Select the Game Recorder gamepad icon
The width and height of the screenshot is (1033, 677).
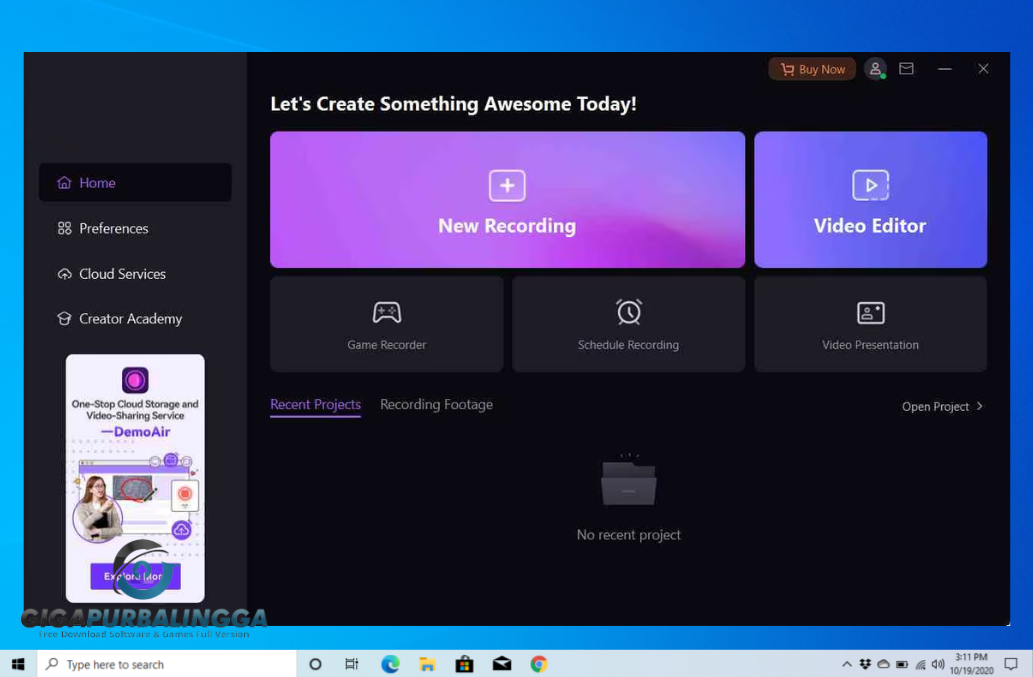[x=387, y=311]
